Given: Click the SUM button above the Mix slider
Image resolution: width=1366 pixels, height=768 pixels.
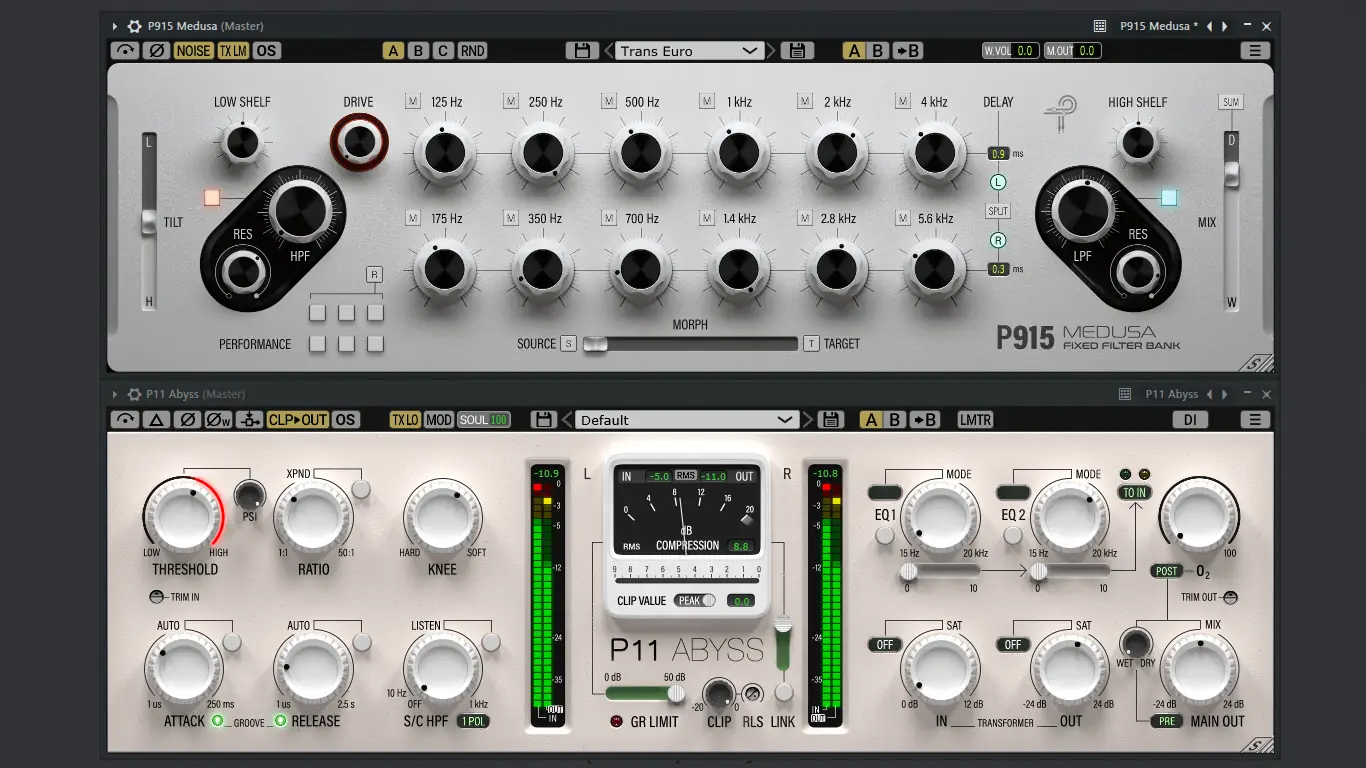Looking at the screenshot, I should 1230,102.
